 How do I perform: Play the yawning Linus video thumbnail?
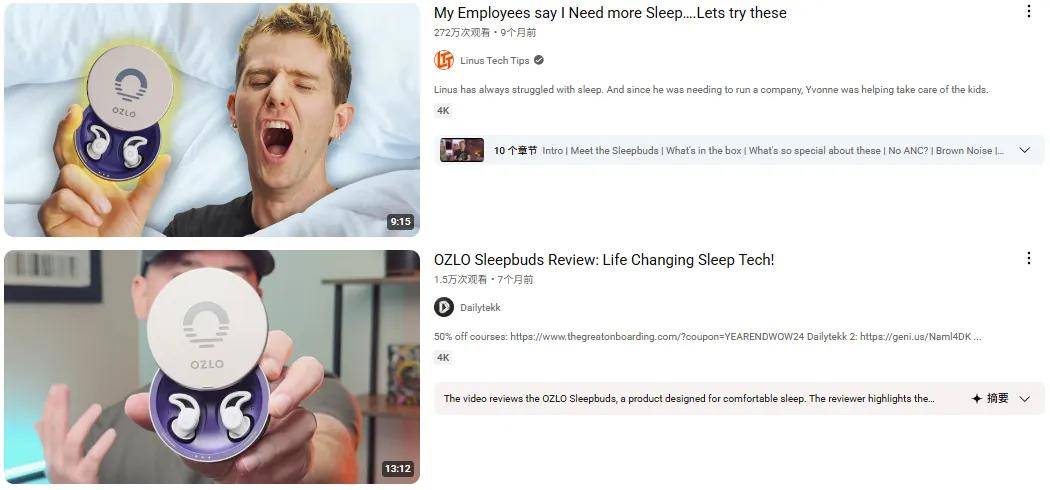click(x=212, y=120)
